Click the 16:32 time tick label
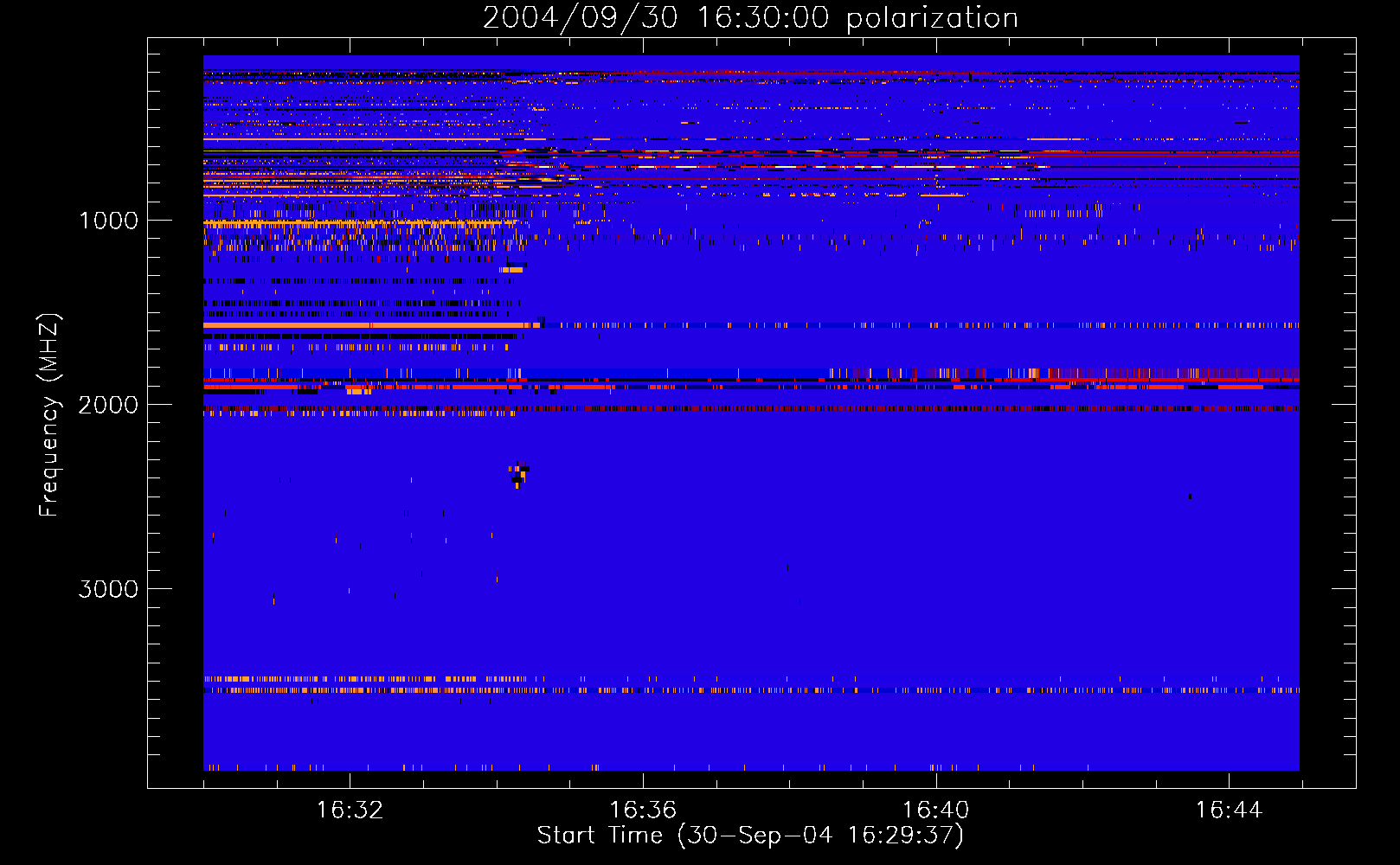 click(350, 811)
